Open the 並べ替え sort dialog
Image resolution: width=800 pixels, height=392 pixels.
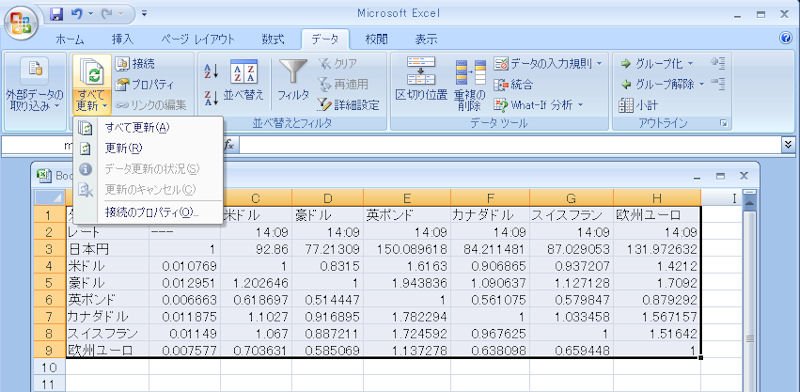pos(244,80)
